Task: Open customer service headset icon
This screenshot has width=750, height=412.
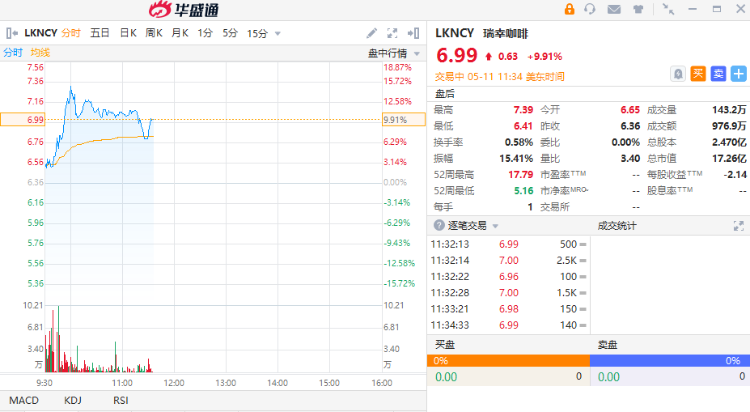Action: (590, 10)
